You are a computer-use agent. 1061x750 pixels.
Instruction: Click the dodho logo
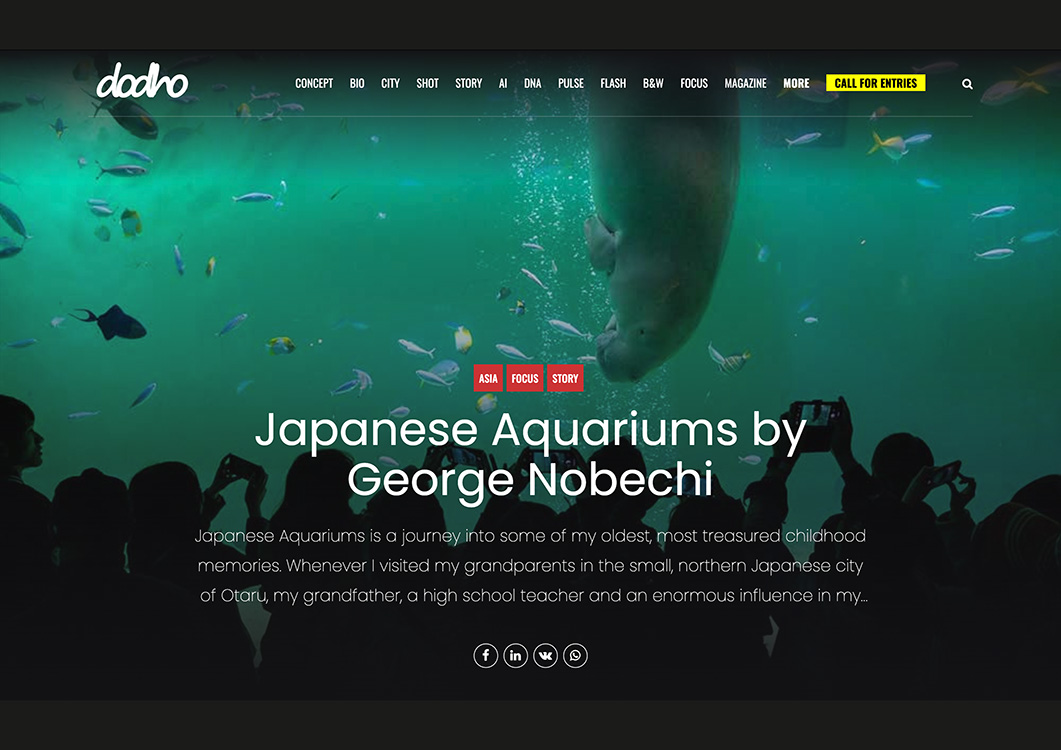point(142,81)
